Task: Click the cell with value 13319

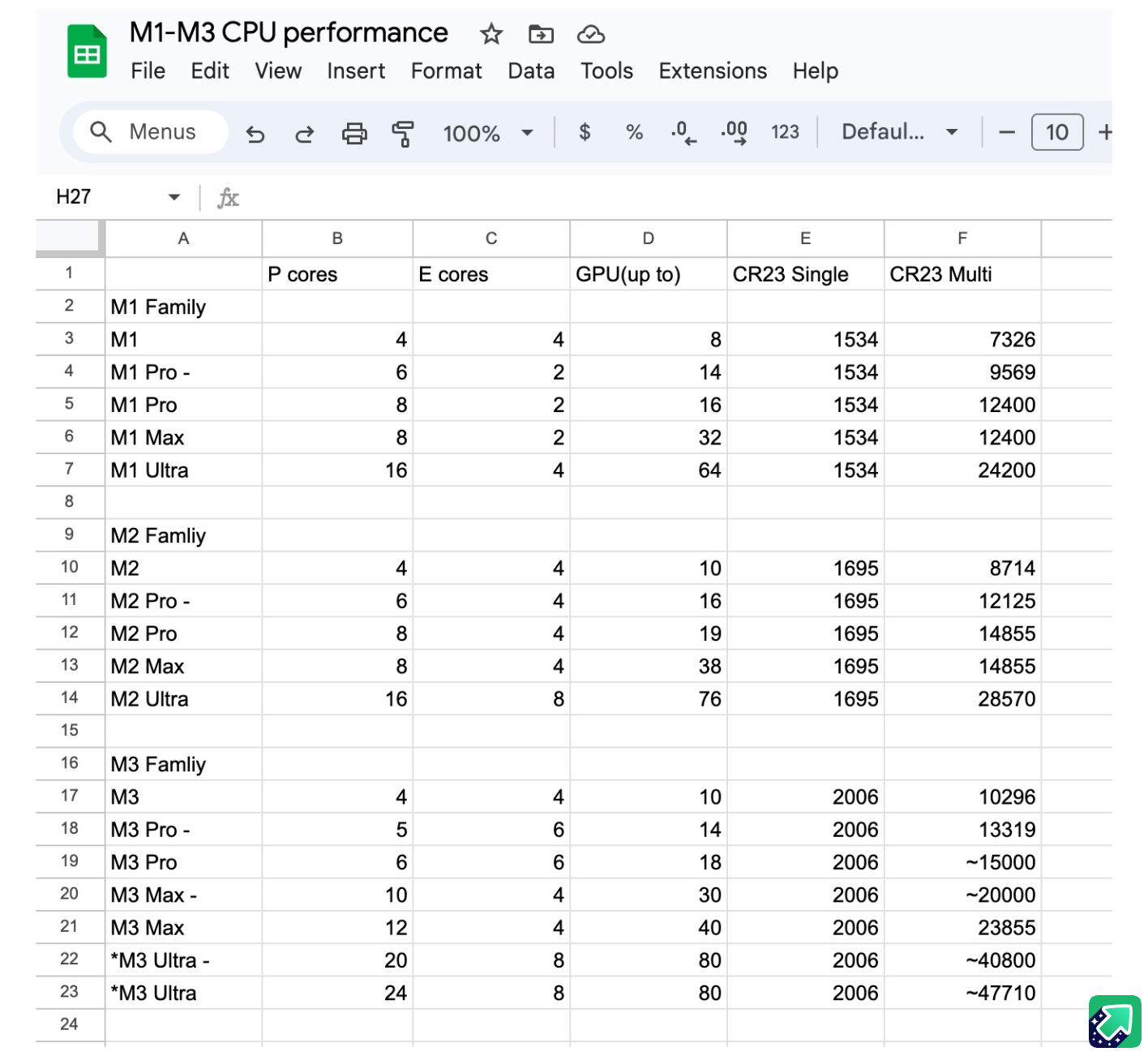Action: pyautogui.click(x=962, y=830)
